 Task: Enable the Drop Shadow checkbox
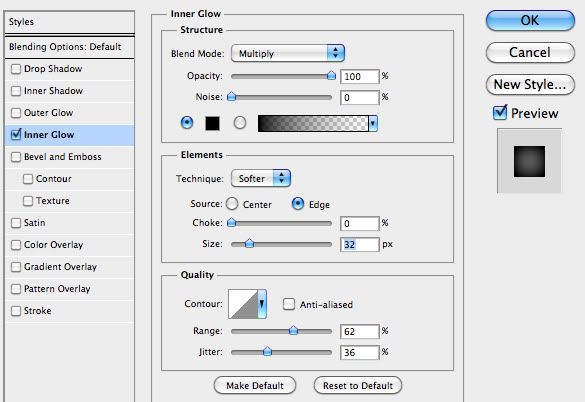tap(16, 69)
